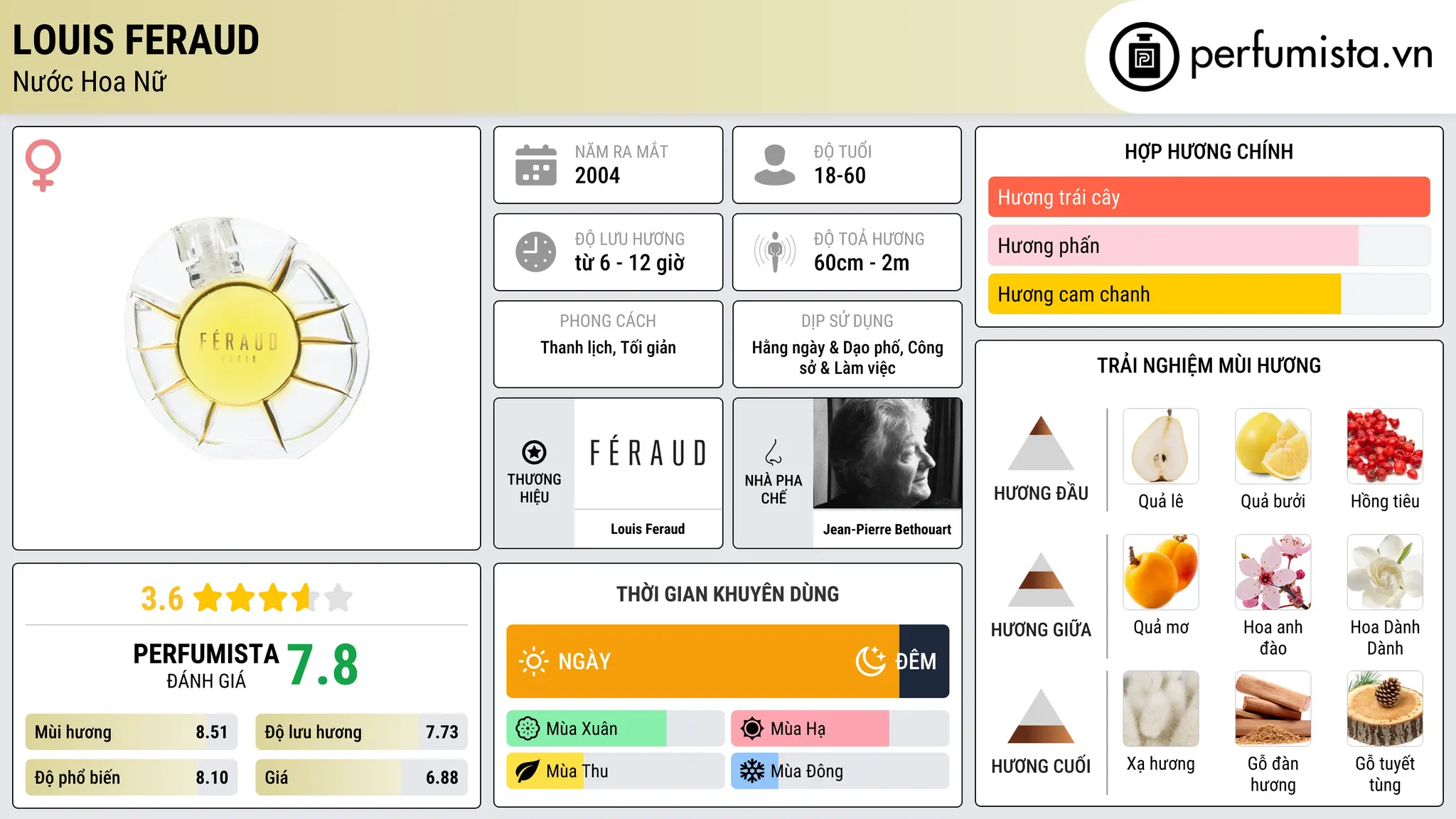This screenshot has width=1456, height=819.
Task: Click the Độ lưu hương 7.73 score bar
Action: tap(361, 732)
